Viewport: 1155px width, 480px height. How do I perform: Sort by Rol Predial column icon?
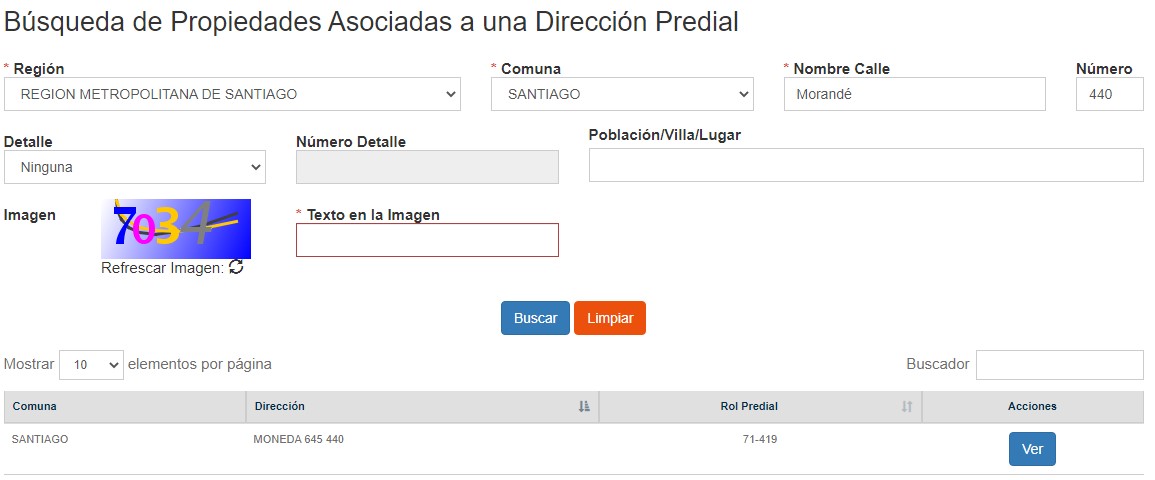(907, 406)
